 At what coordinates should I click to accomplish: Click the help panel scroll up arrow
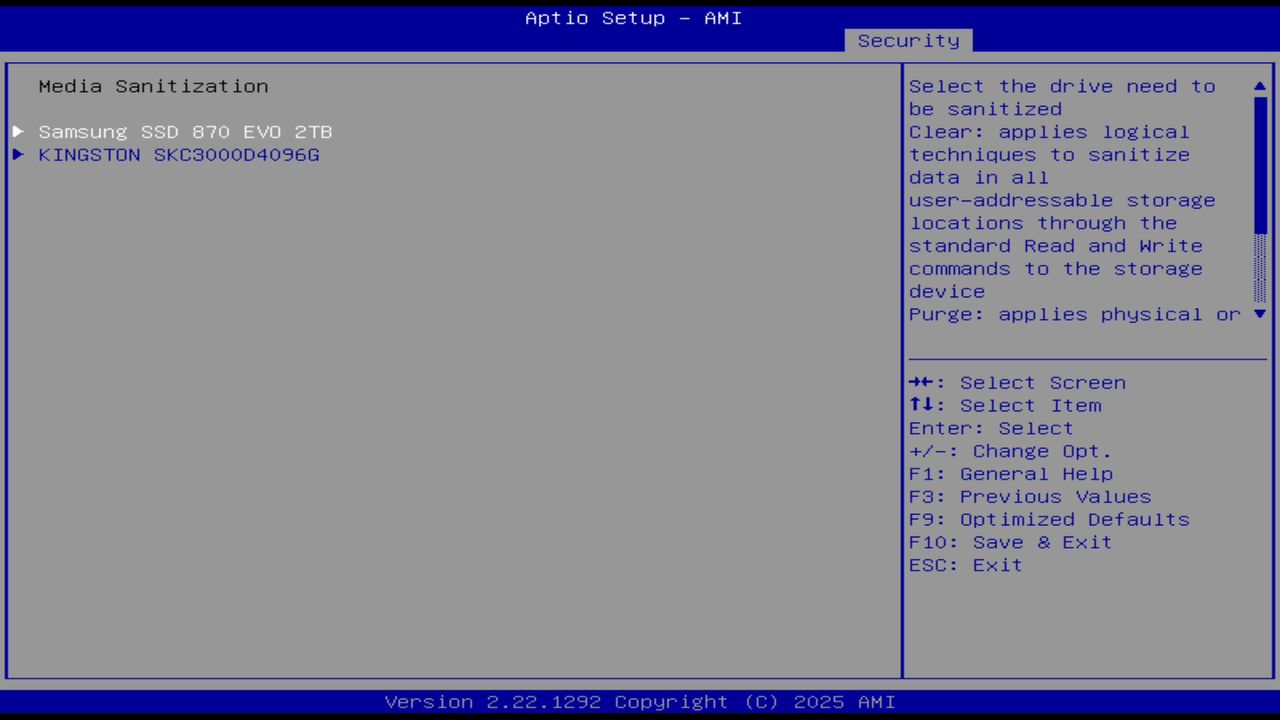[1260, 87]
